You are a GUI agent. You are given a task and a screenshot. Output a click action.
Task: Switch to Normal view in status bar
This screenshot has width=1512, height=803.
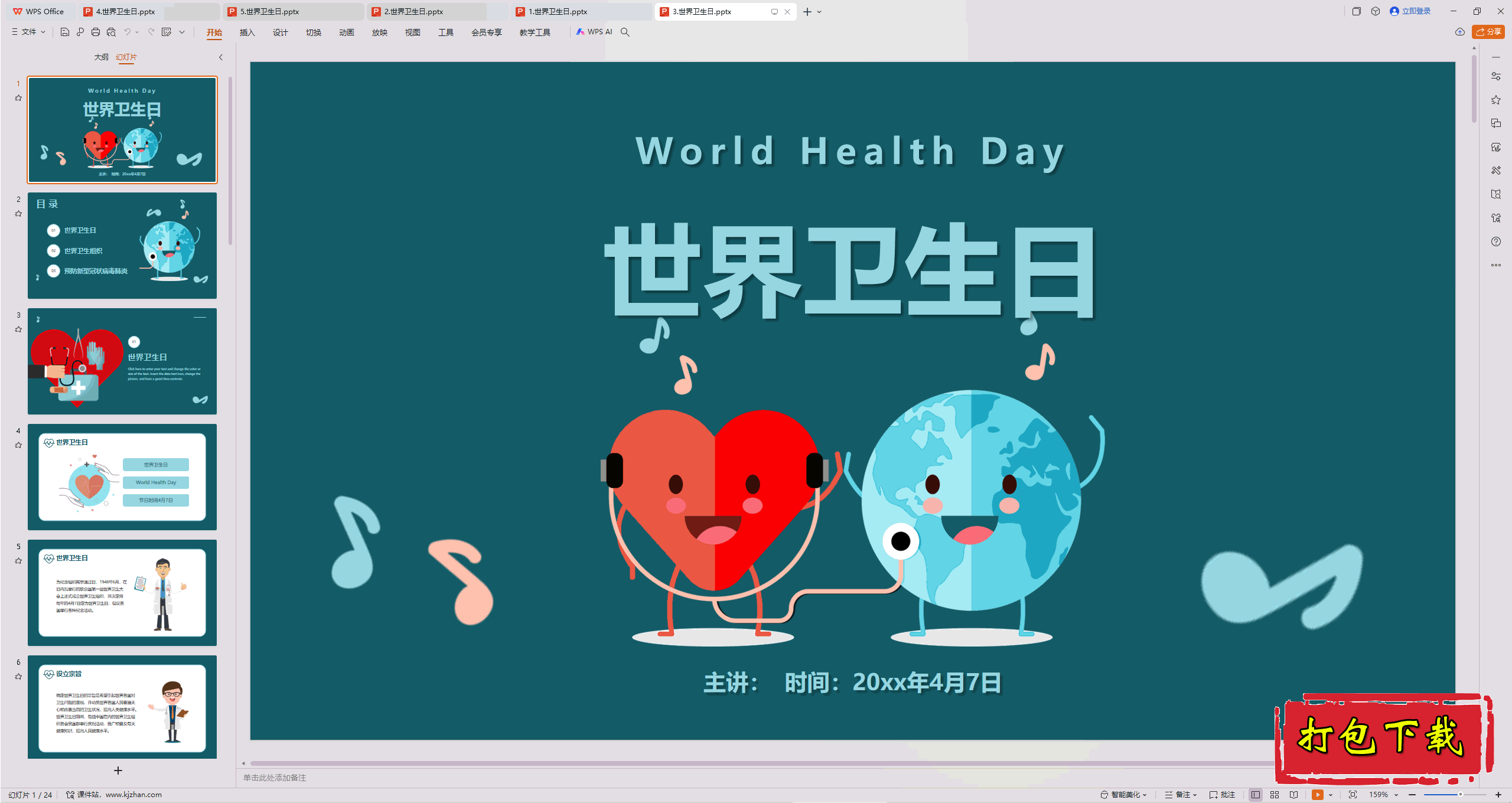(x=1256, y=795)
